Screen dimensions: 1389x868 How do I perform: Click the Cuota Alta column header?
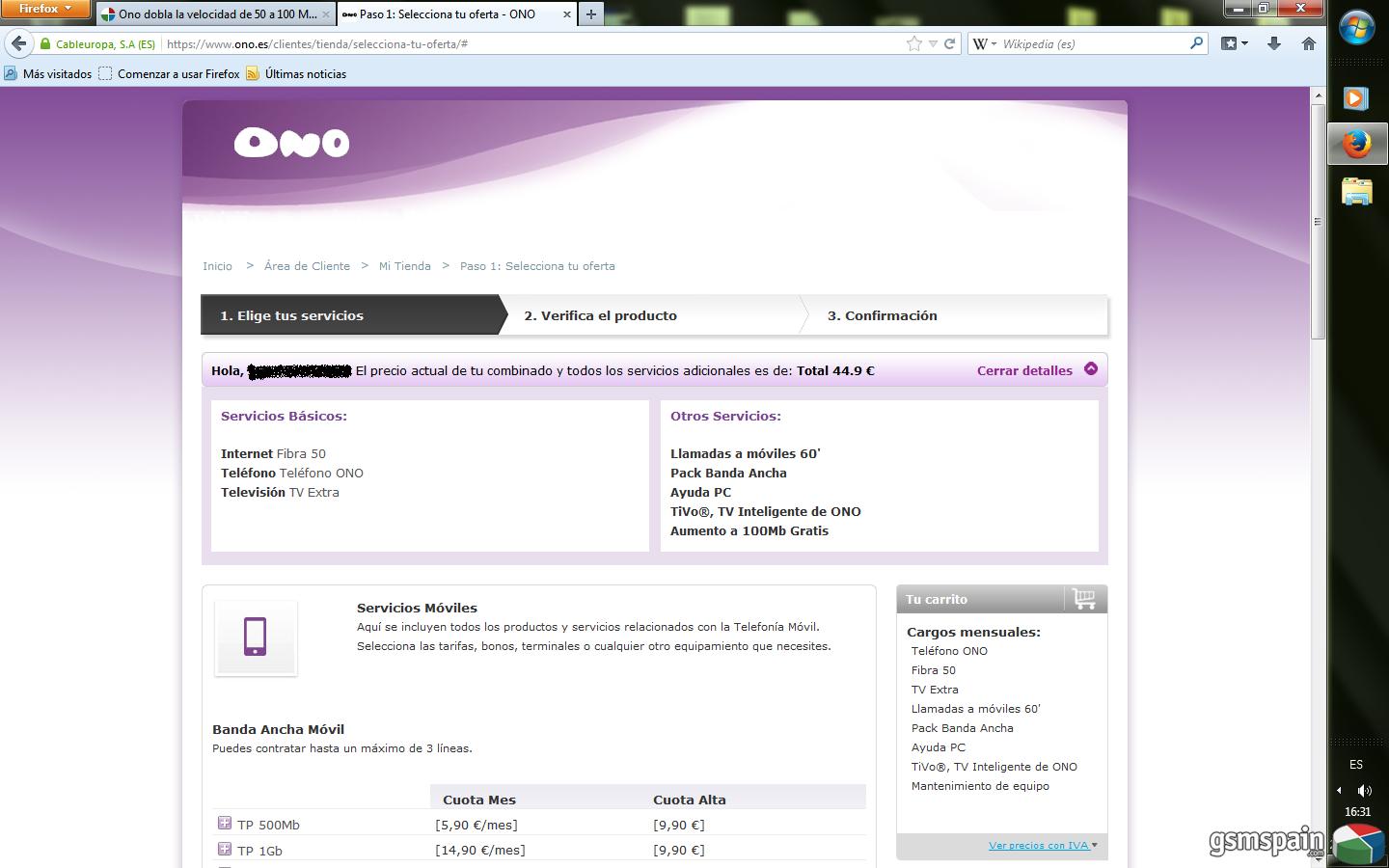tap(690, 800)
